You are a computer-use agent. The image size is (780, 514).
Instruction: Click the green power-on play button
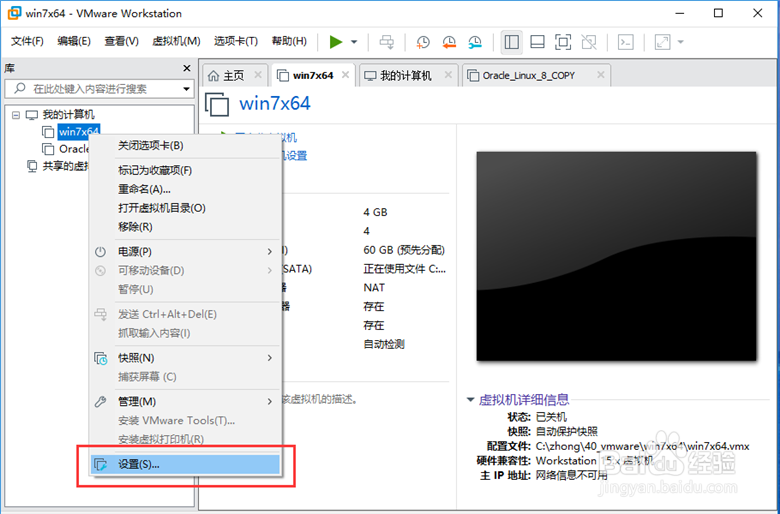(336, 42)
